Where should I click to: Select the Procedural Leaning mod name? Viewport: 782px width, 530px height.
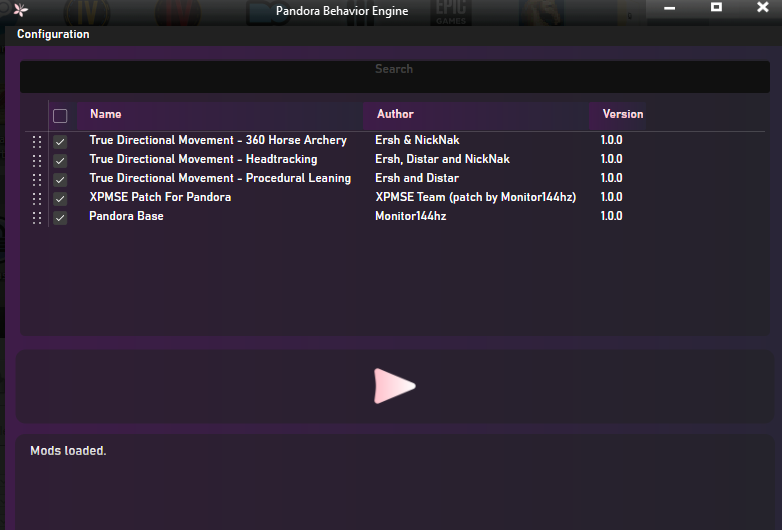coord(220,178)
